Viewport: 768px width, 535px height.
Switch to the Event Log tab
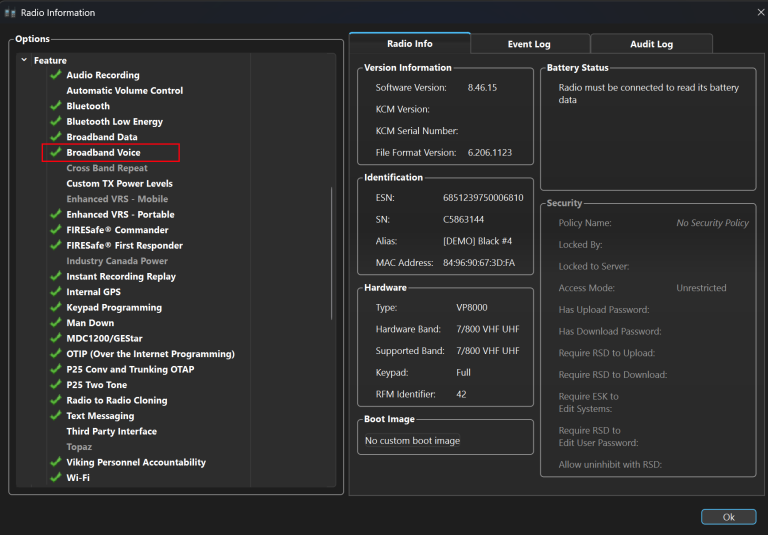529,44
